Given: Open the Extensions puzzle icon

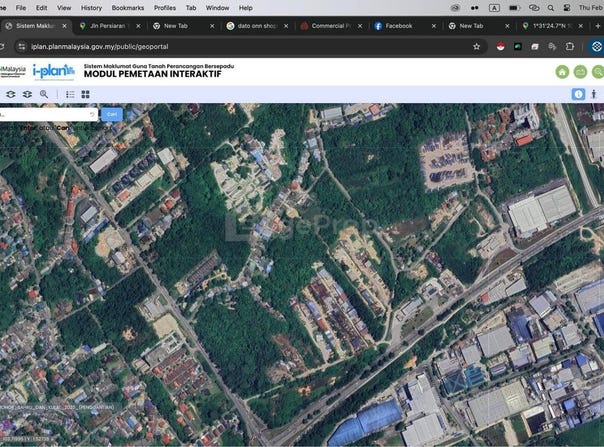Looking at the screenshot, I should tap(569, 47).
